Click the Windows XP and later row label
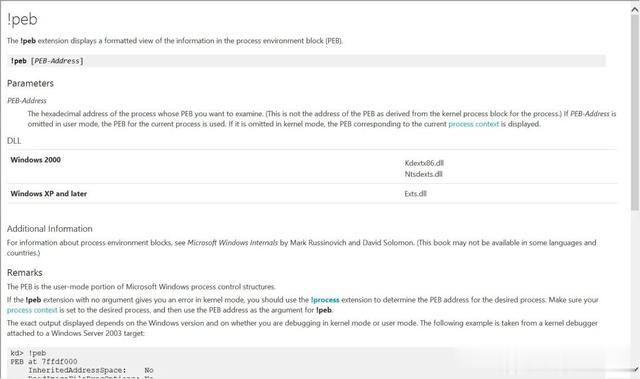The width and height of the screenshot is (640, 379). click(x=49, y=193)
